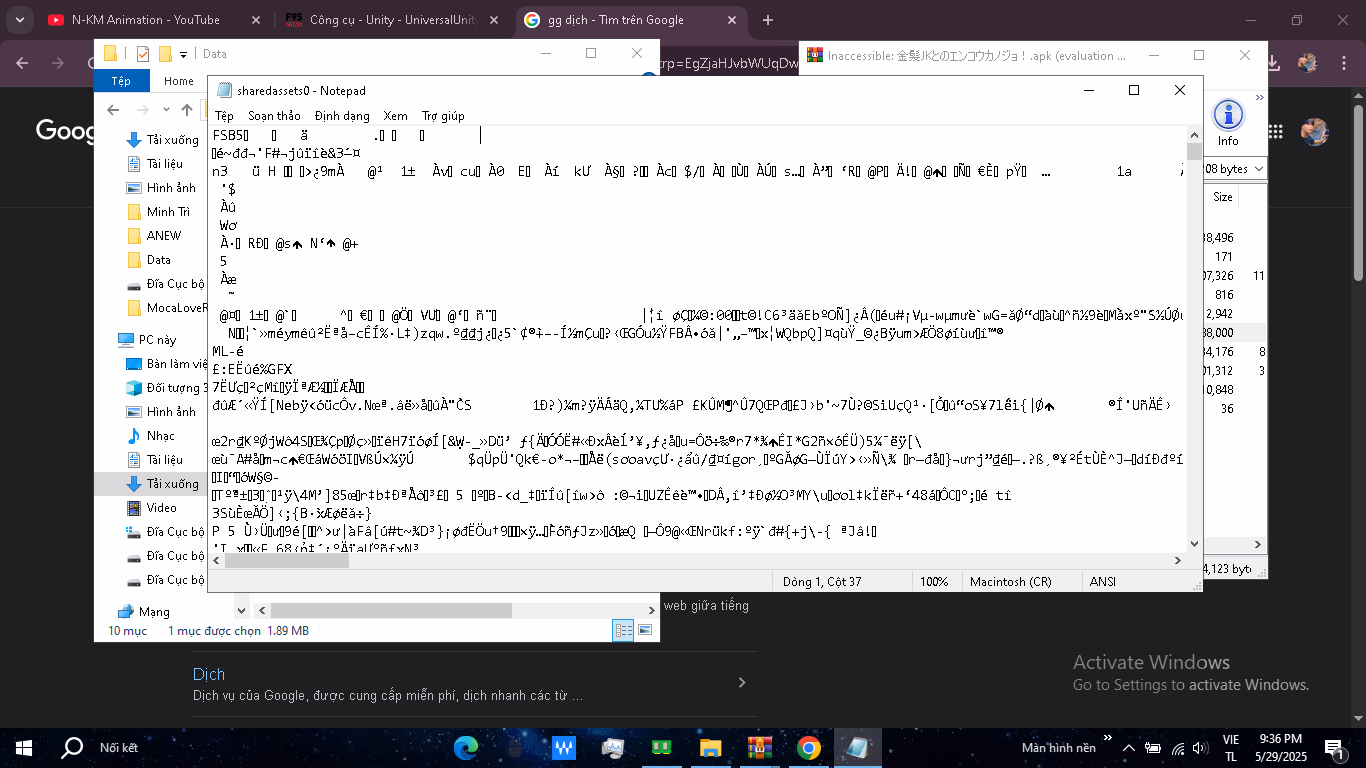Open the Xem menu in Notepad
The width and height of the screenshot is (1366, 768).
pyautogui.click(x=395, y=116)
